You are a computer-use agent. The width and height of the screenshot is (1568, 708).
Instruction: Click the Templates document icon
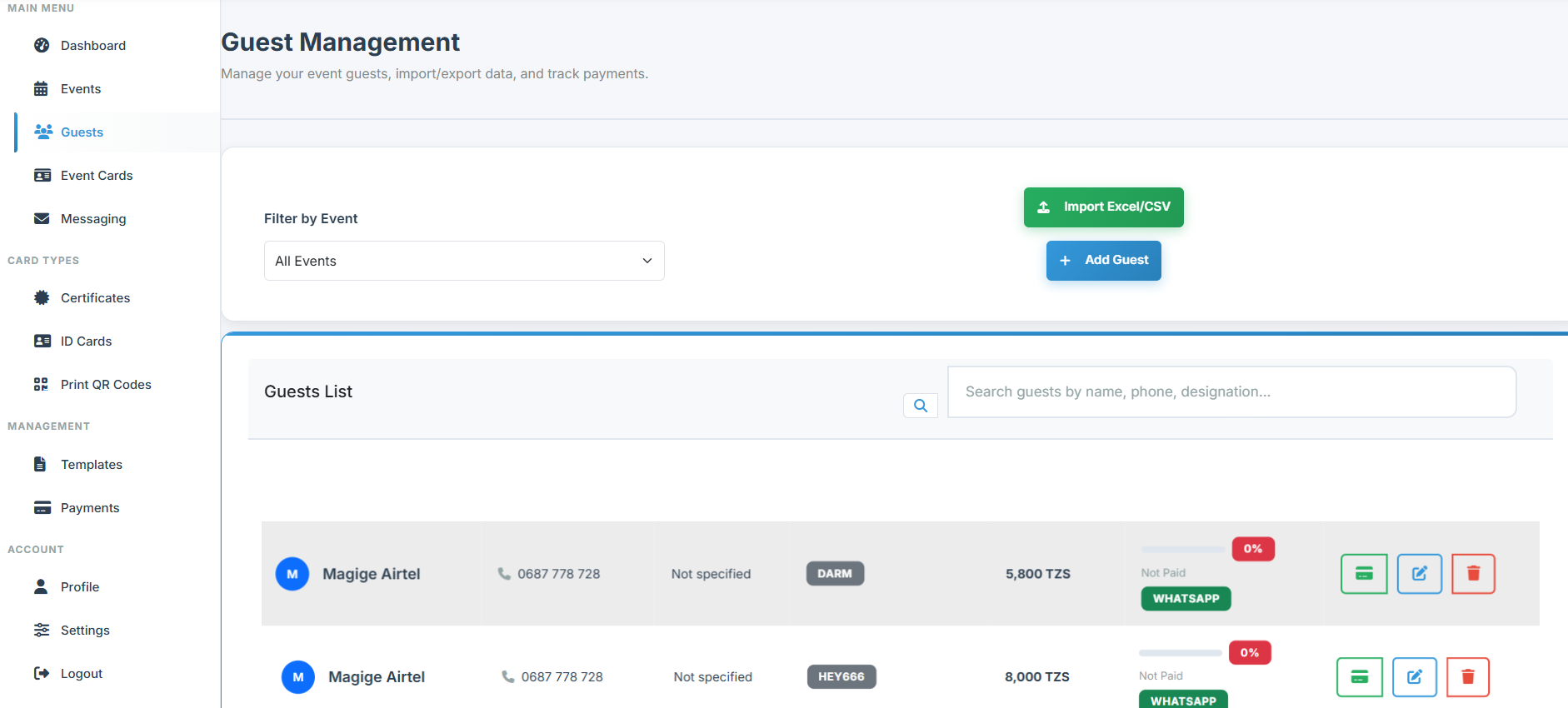click(x=40, y=464)
